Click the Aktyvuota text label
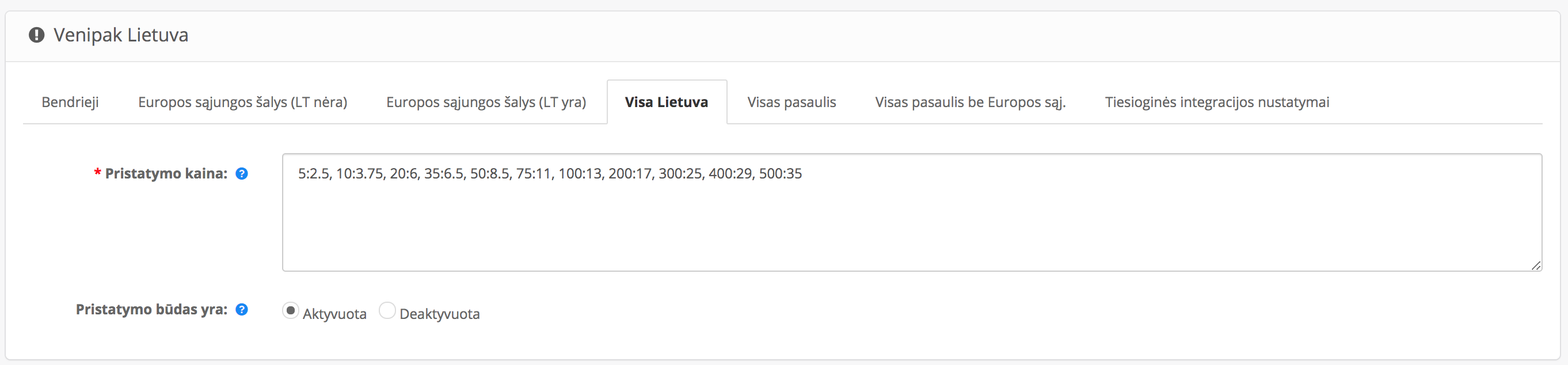The image size is (1568, 365). click(x=335, y=314)
